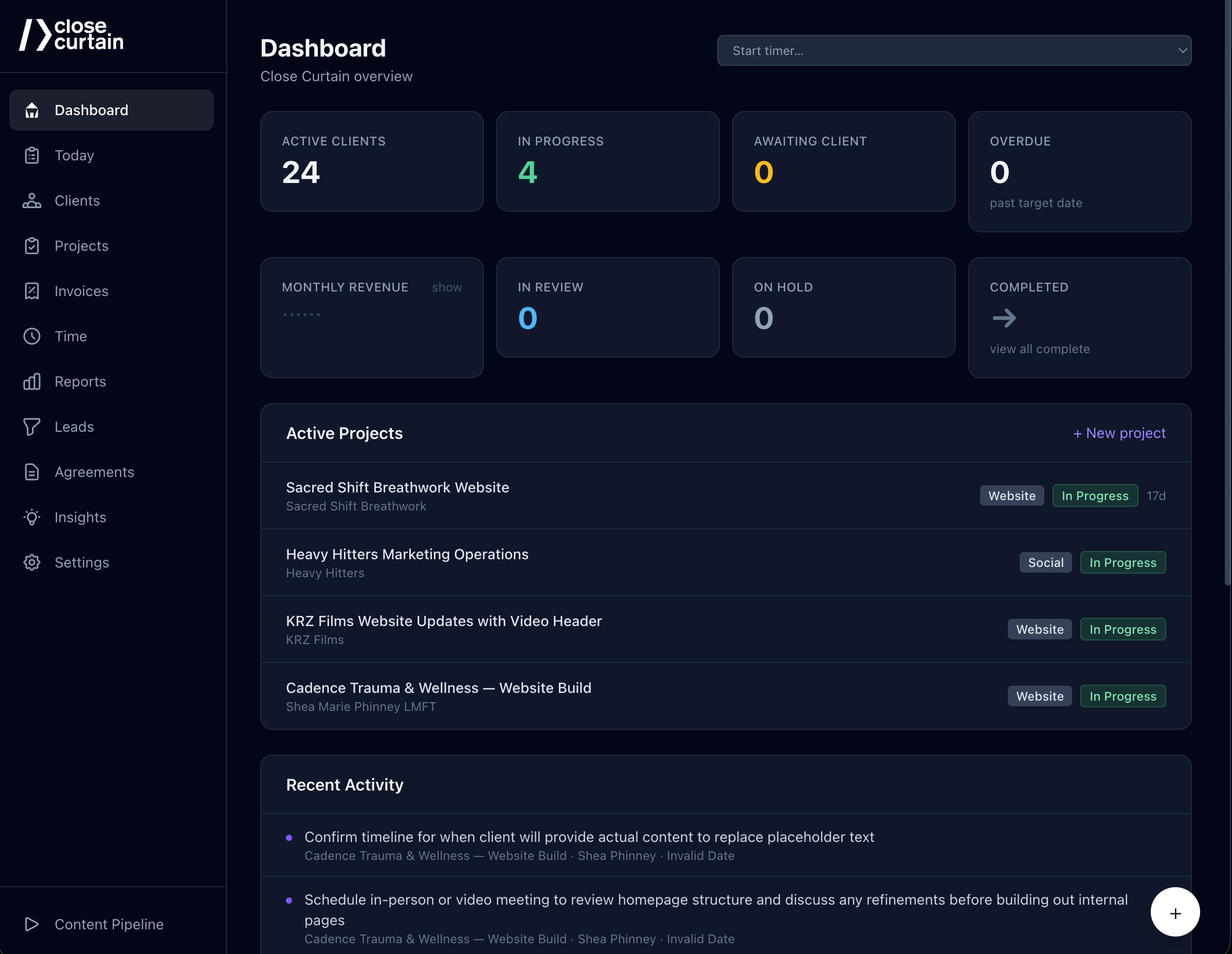The width and height of the screenshot is (1232, 954).
Task: Go to Today in sidebar
Action: point(75,156)
